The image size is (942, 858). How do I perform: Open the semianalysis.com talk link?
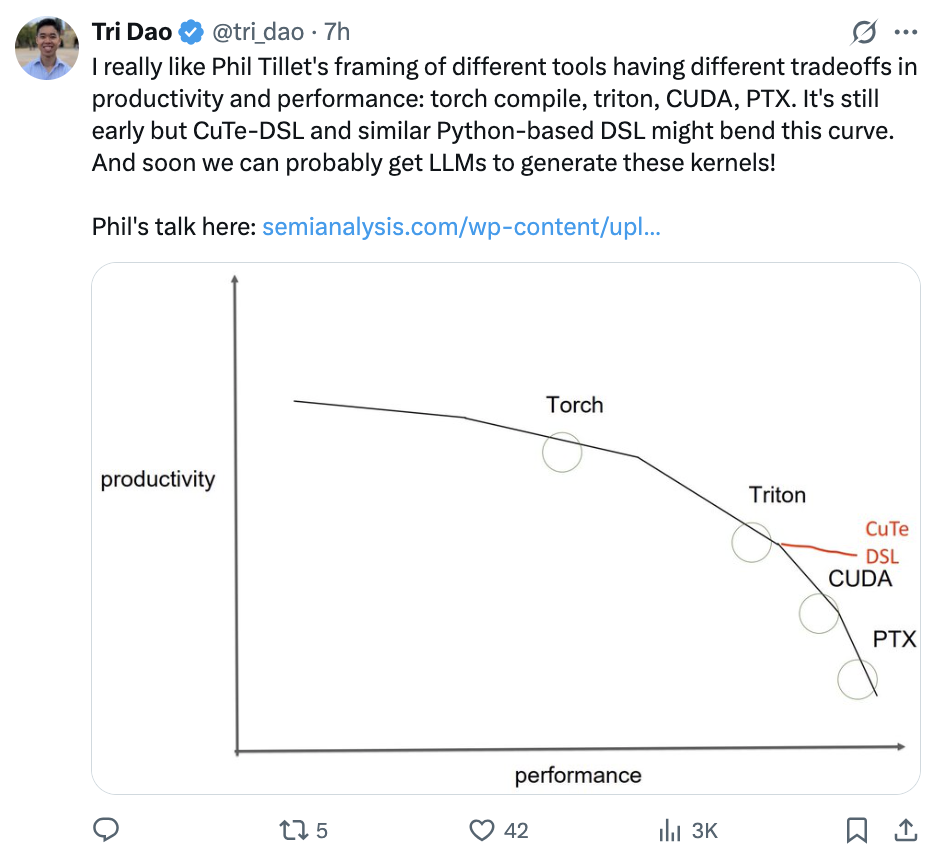coord(461,227)
